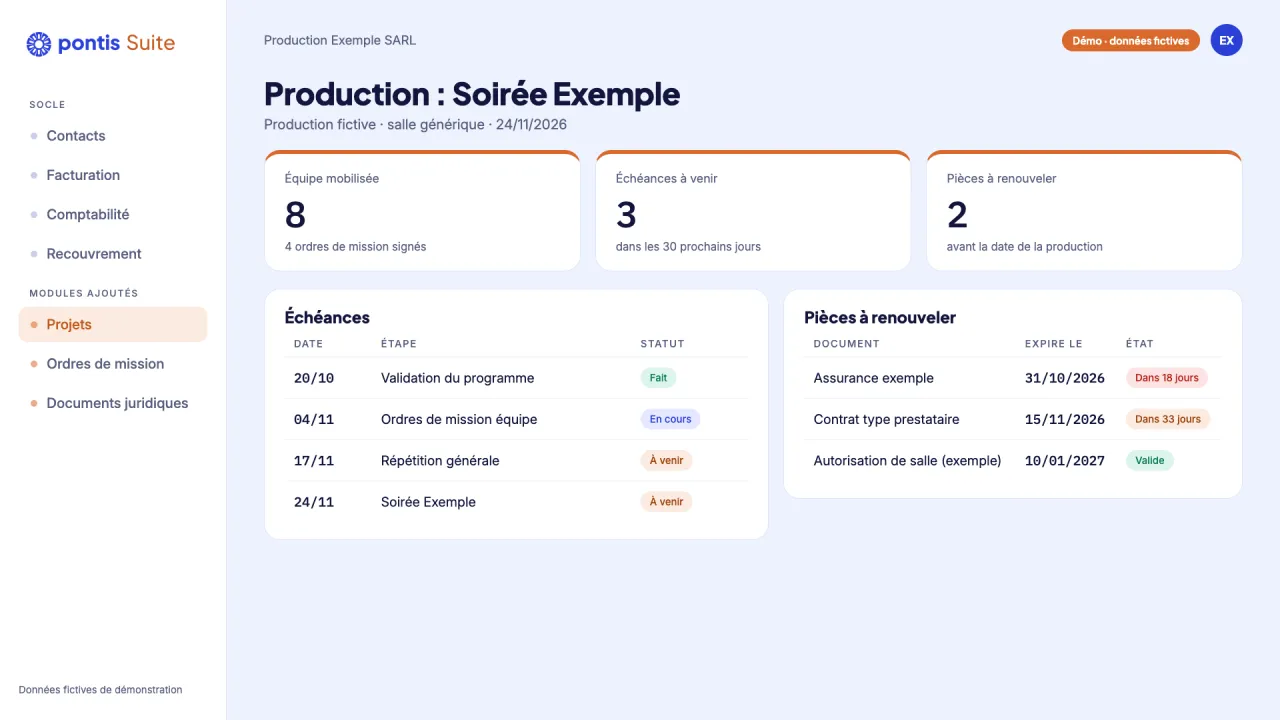The height and width of the screenshot is (720, 1280).
Task: Click the Fait status badge
Action: click(658, 378)
